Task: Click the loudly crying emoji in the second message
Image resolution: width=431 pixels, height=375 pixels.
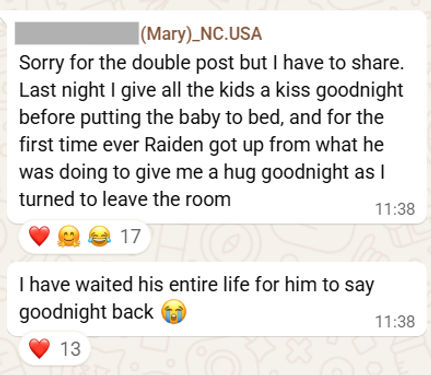Action: (174, 312)
